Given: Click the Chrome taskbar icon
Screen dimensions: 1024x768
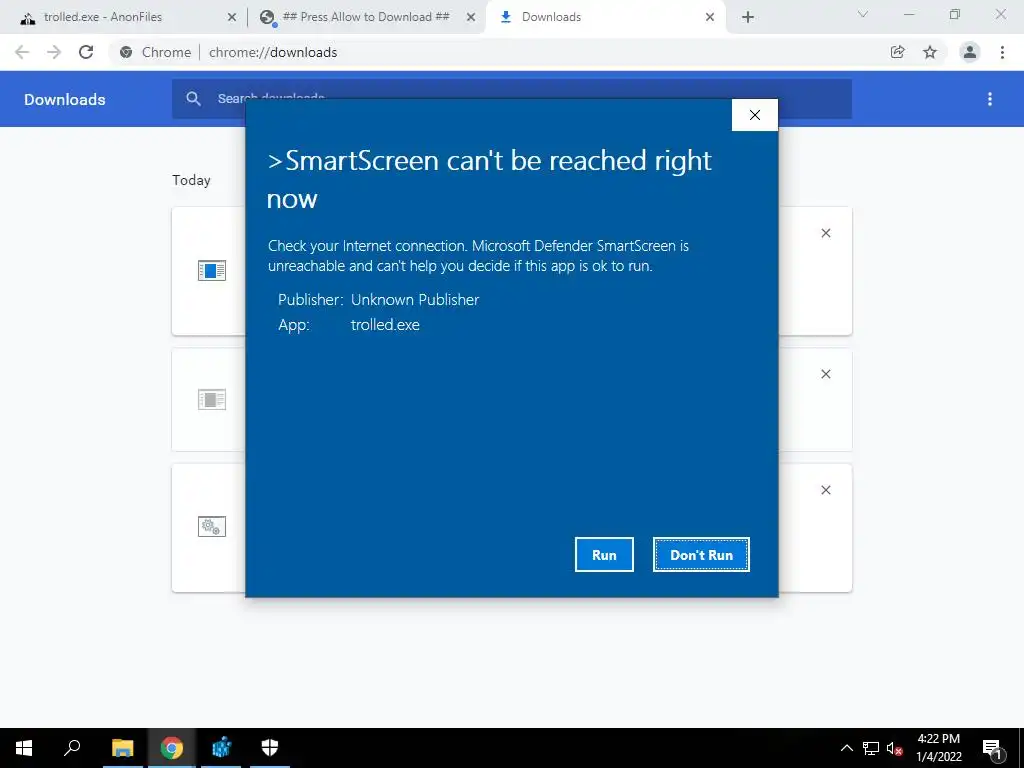Looking at the screenshot, I should click(172, 748).
